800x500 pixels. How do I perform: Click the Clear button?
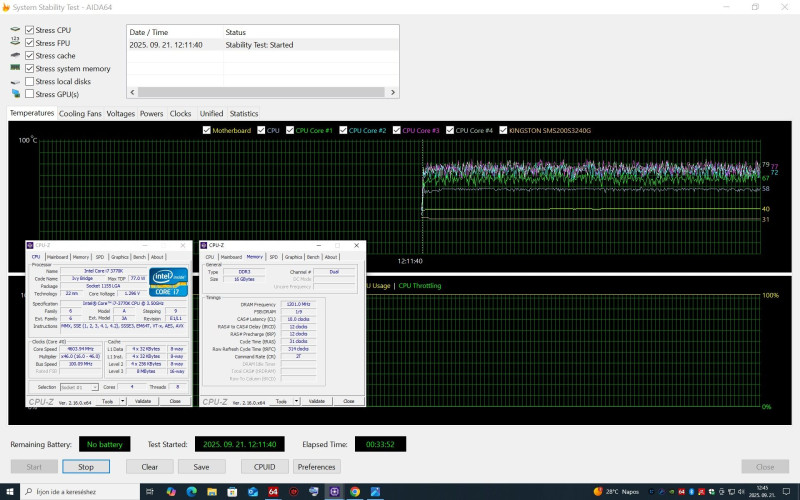pyautogui.click(x=149, y=466)
